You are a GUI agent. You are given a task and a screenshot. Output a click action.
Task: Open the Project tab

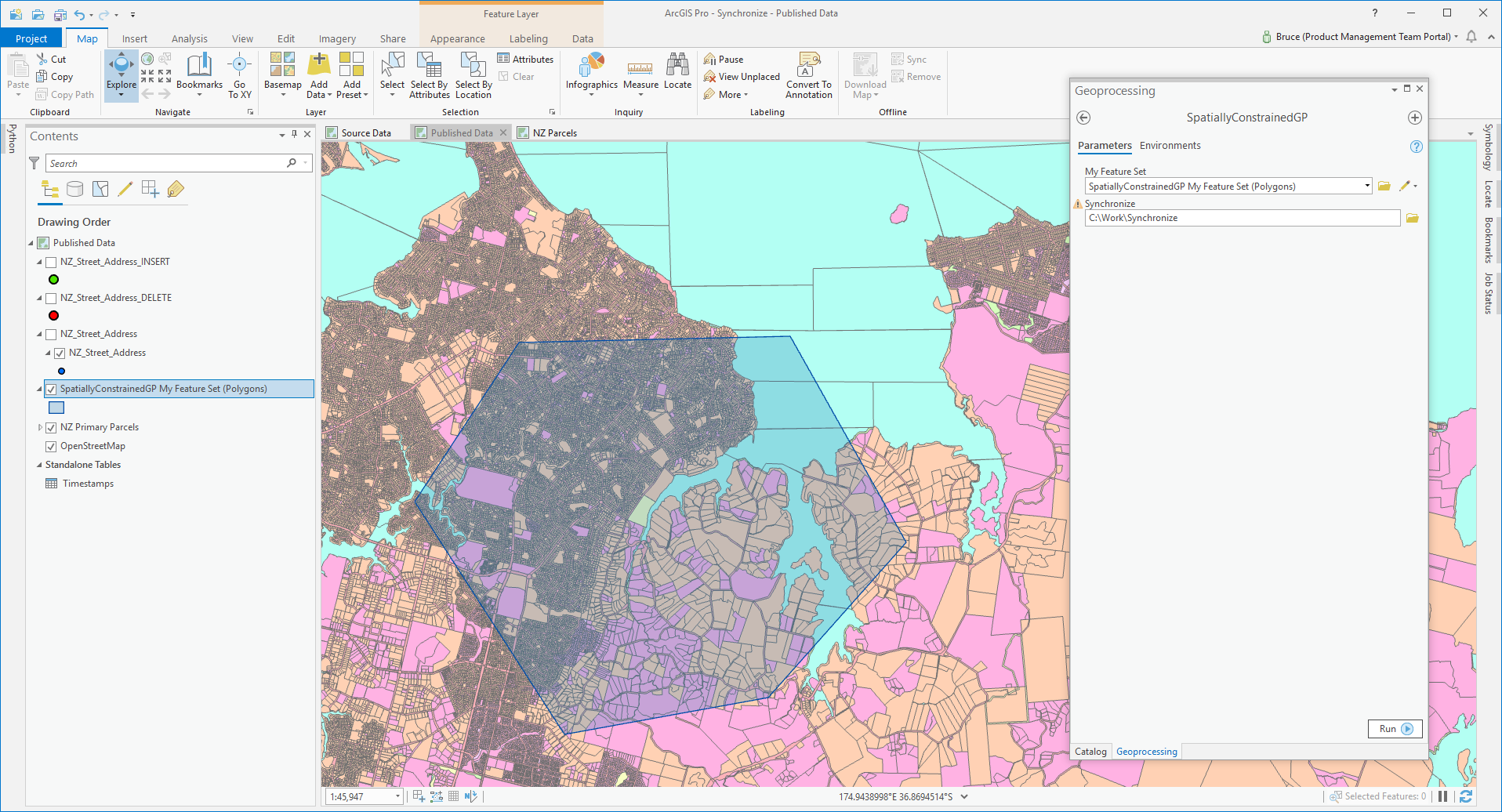(31, 38)
